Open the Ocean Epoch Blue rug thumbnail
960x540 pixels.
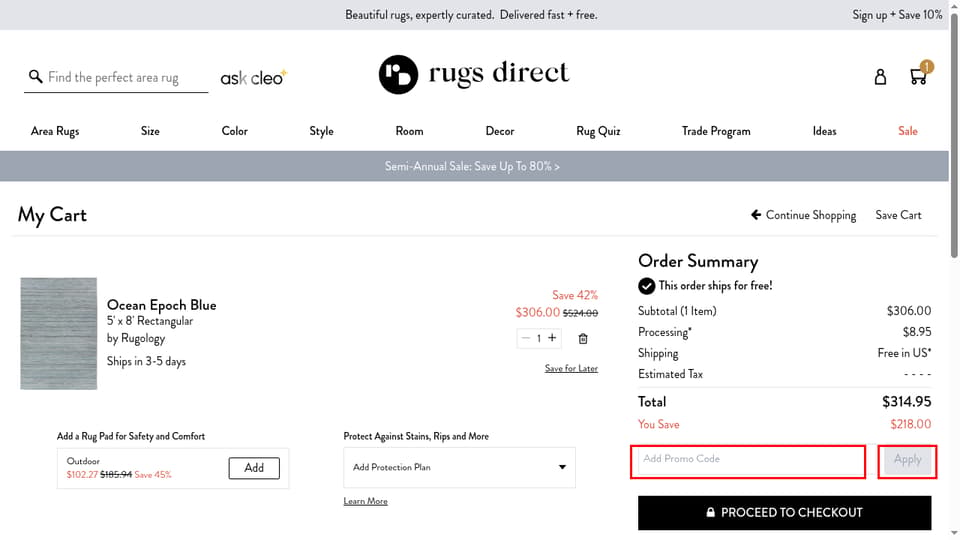(x=59, y=333)
